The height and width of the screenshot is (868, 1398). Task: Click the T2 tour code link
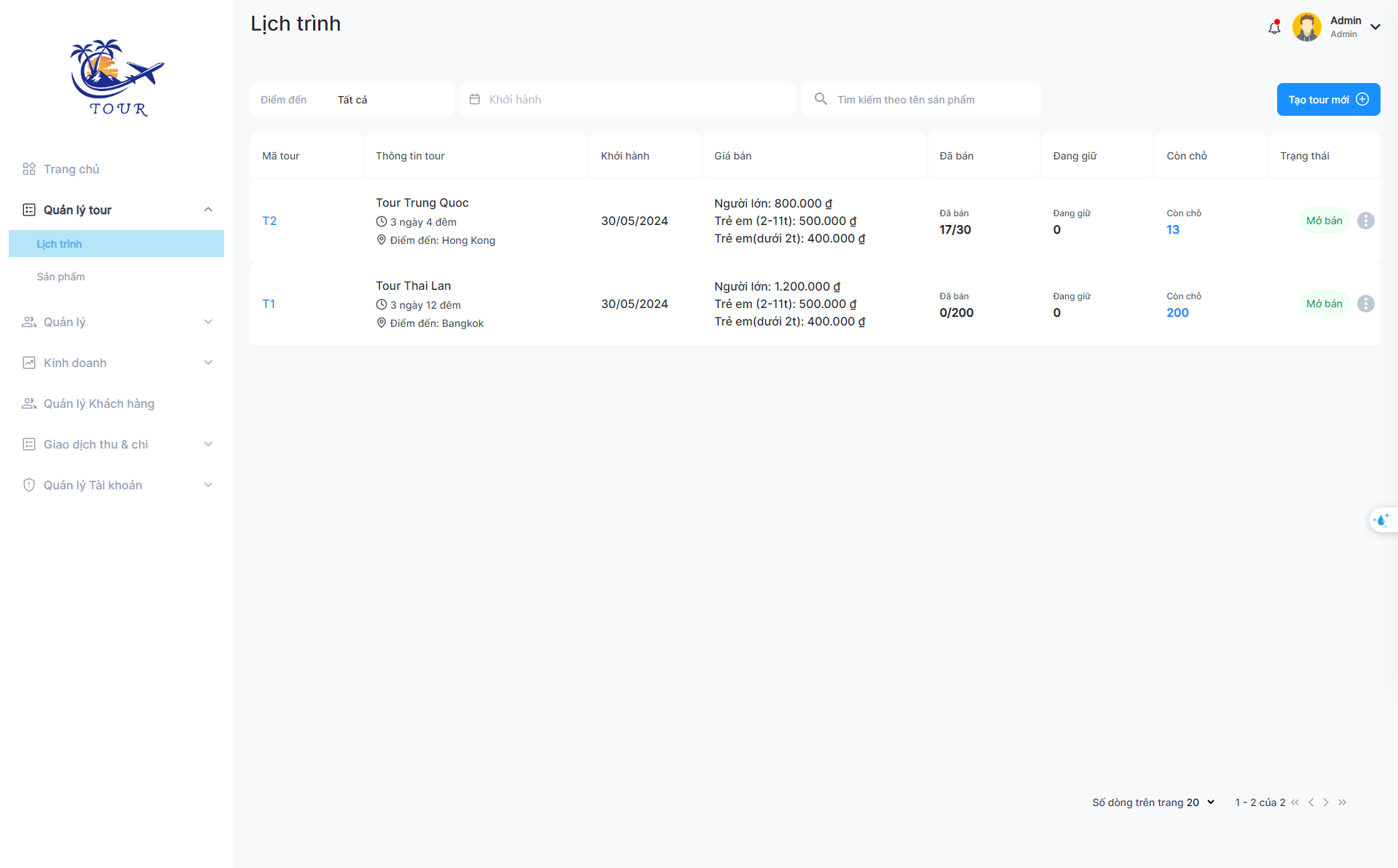tap(269, 220)
